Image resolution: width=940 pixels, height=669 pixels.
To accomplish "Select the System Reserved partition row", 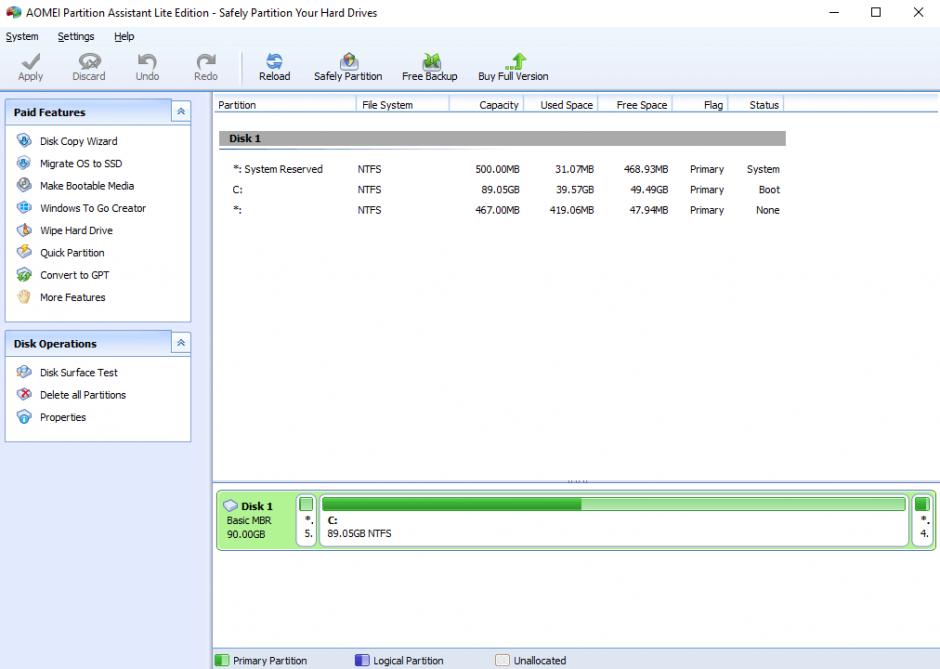I will pyautogui.click(x=502, y=169).
